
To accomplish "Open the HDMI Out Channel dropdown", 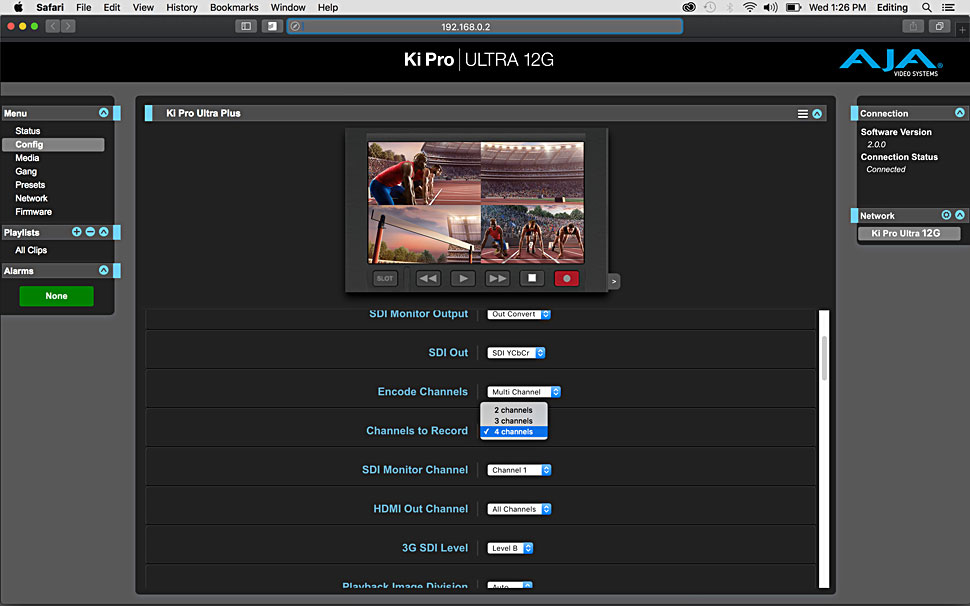I will [519, 509].
